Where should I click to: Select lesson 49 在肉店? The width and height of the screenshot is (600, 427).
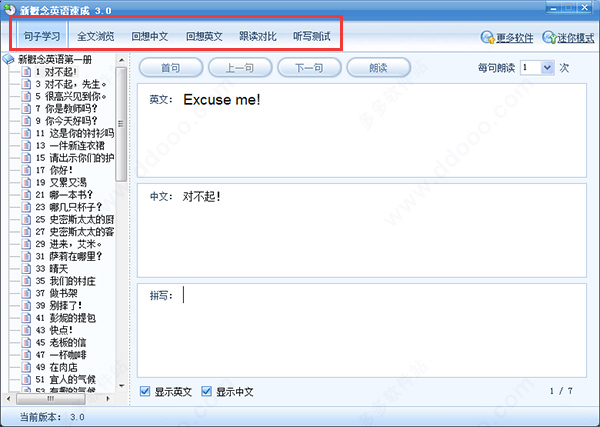[x=57, y=367]
